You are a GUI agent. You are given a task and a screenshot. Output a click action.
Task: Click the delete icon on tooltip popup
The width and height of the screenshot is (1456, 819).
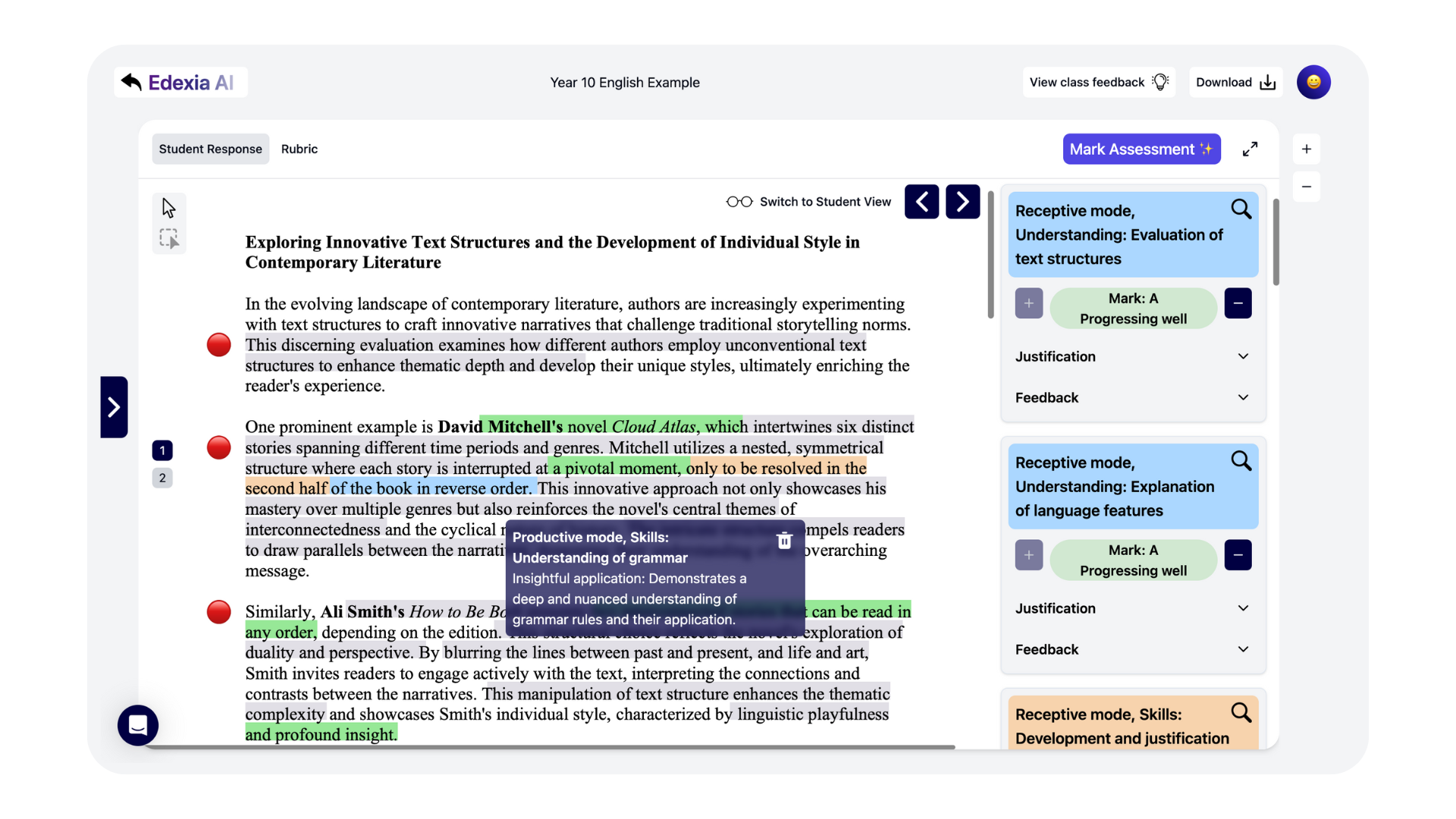click(x=783, y=539)
